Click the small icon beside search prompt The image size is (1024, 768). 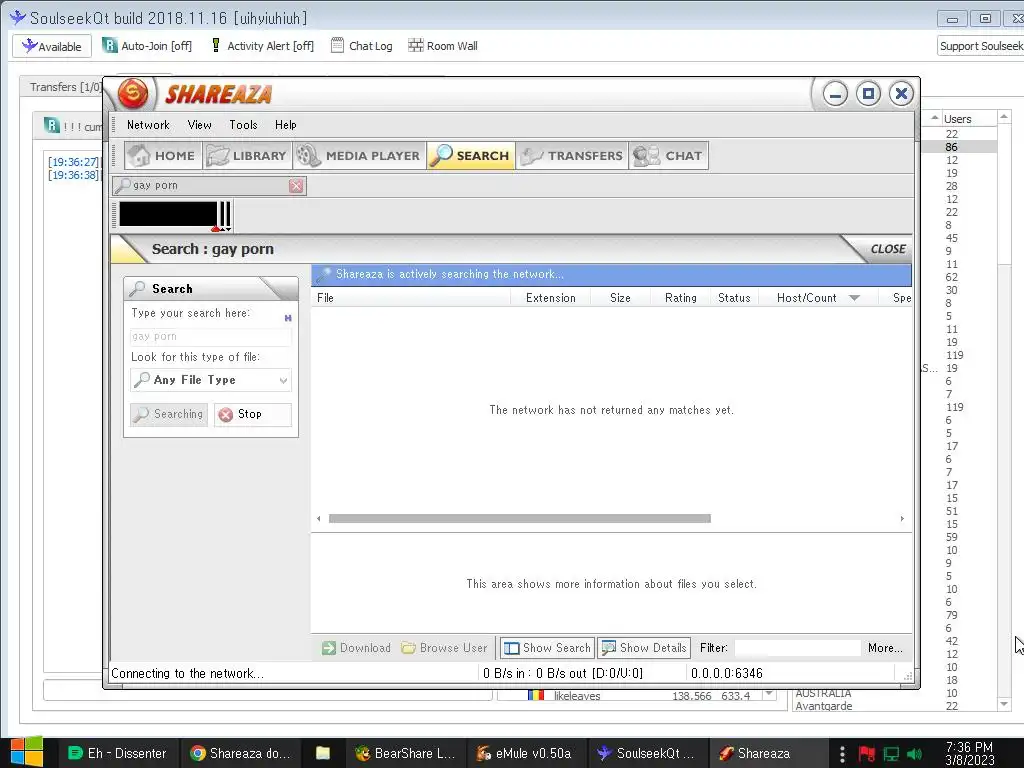tap(288, 318)
